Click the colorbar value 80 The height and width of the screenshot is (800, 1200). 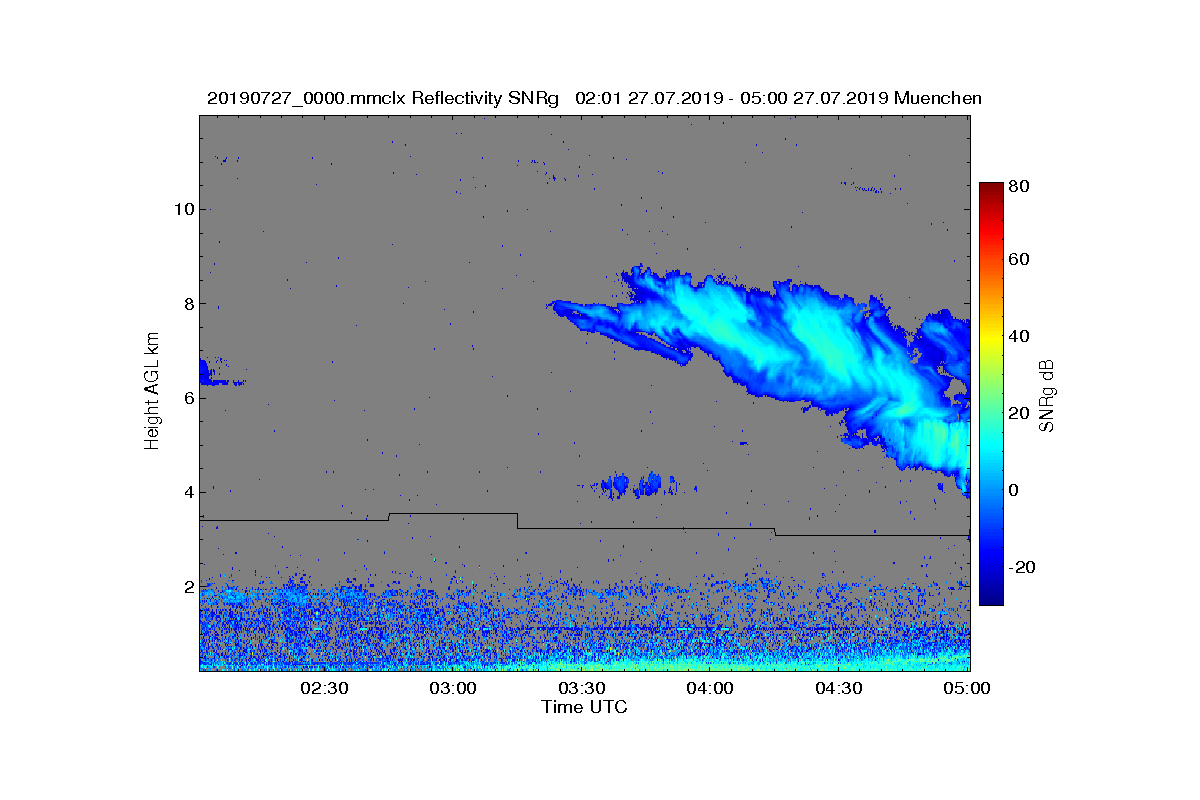(1020, 186)
